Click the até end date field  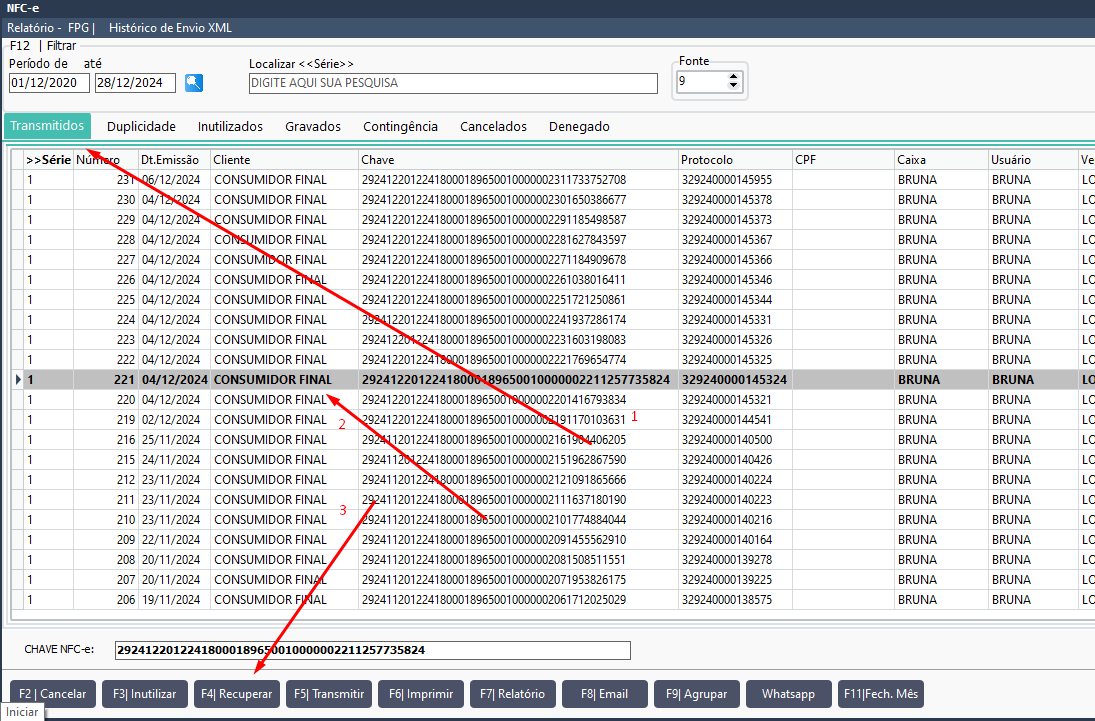pyautogui.click(x=135, y=82)
